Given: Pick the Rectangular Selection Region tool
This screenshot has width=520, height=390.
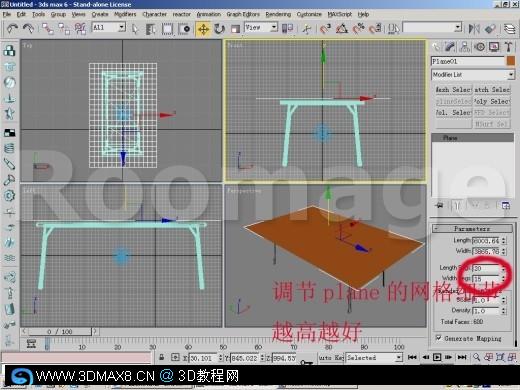Looking at the screenshot, I should [167, 29].
